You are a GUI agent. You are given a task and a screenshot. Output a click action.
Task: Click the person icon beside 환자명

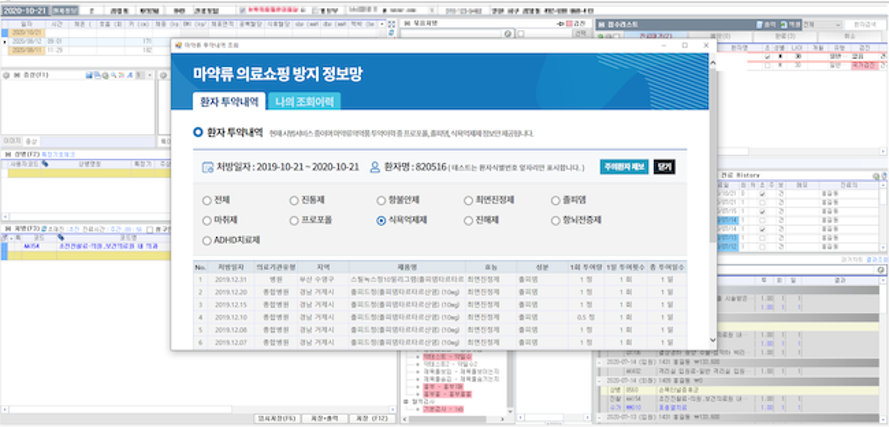[x=375, y=168]
